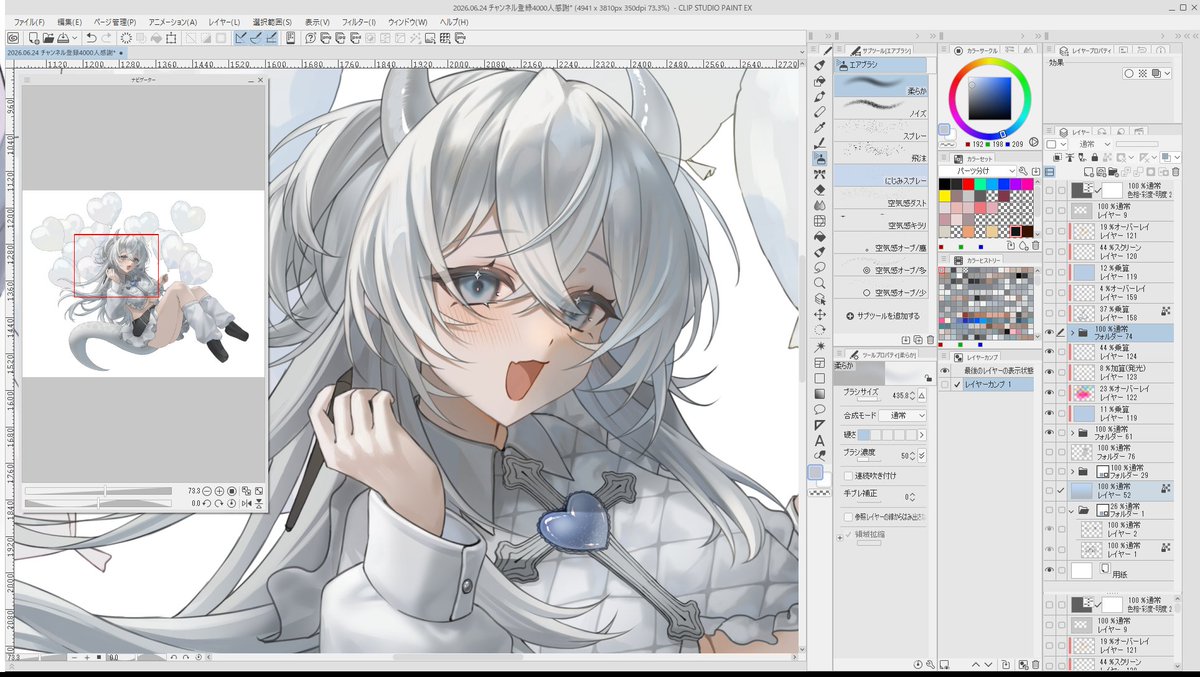The image size is (1200, 677).
Task: Toggle visibility eye of レイヤー 122
Action: click(1049, 392)
